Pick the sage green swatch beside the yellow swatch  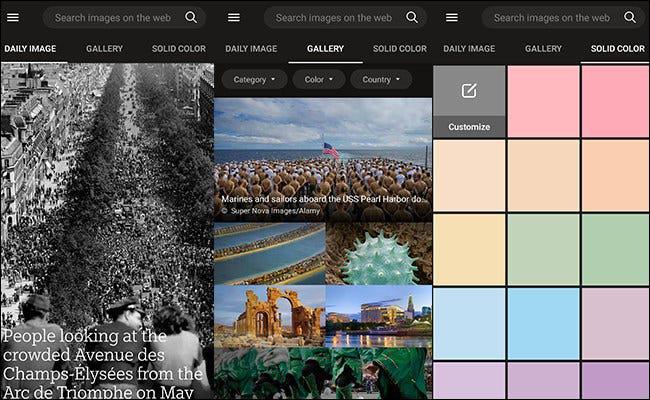pos(543,250)
